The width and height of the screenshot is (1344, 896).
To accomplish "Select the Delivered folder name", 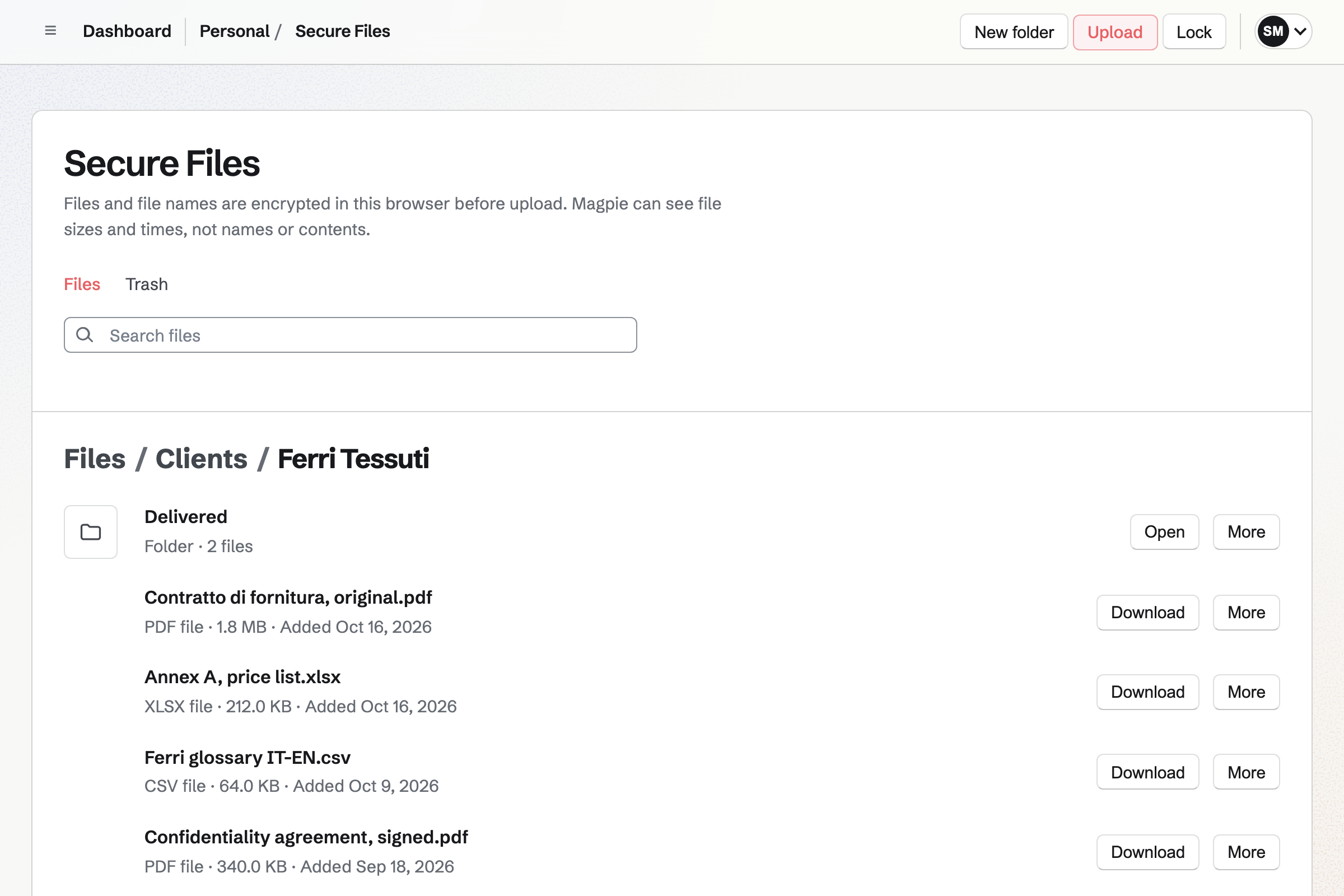I will 186,516.
